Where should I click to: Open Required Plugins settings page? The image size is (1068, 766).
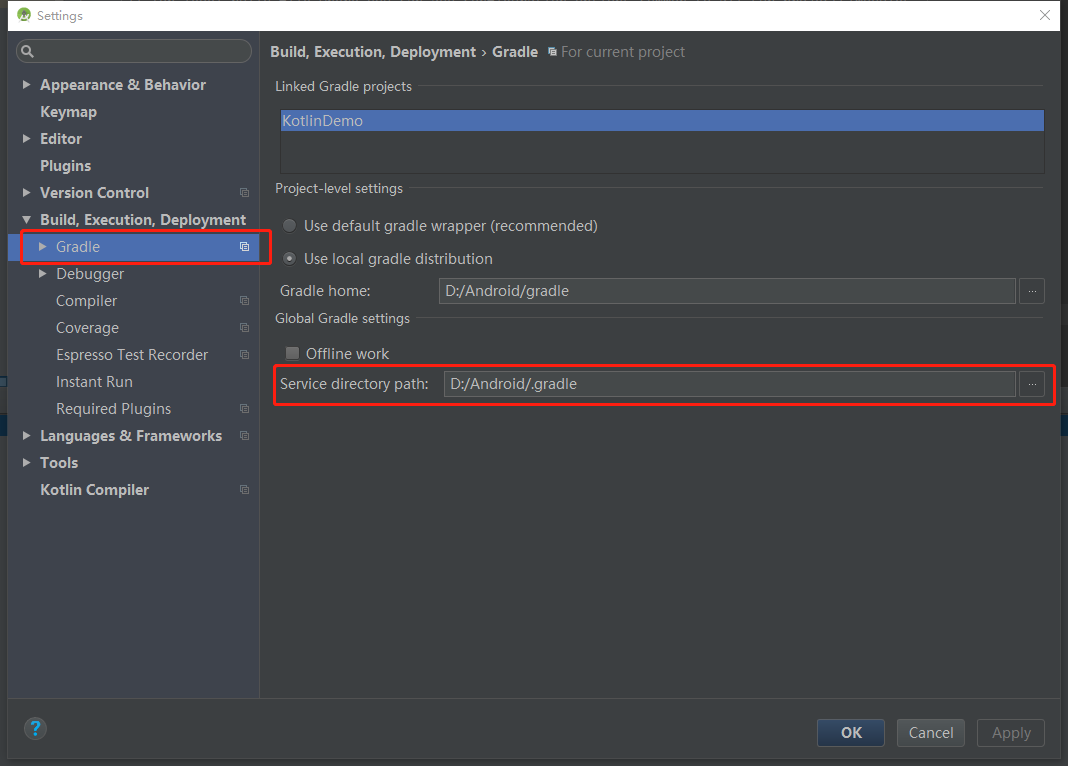click(113, 409)
